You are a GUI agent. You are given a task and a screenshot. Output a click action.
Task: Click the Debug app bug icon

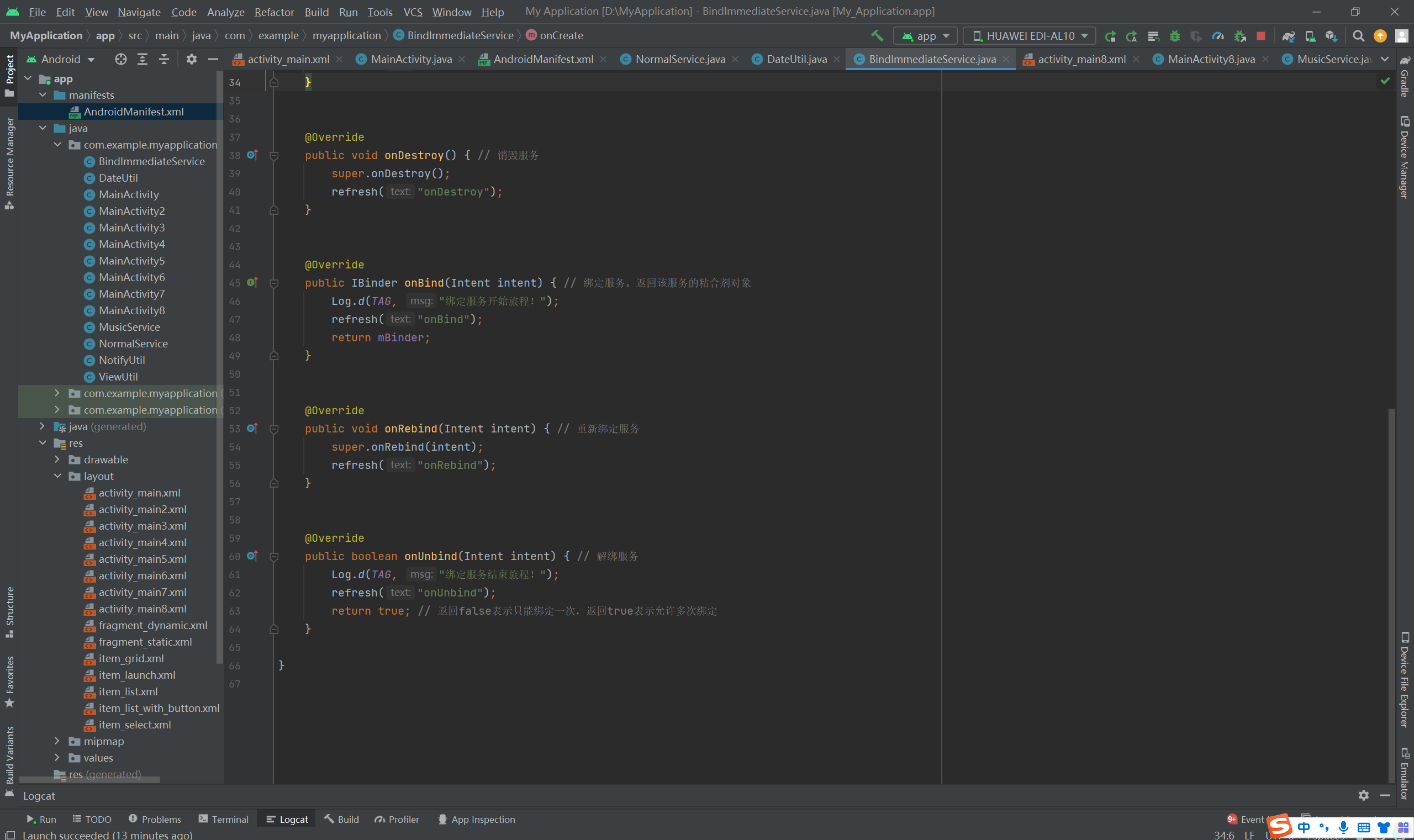(1175, 36)
